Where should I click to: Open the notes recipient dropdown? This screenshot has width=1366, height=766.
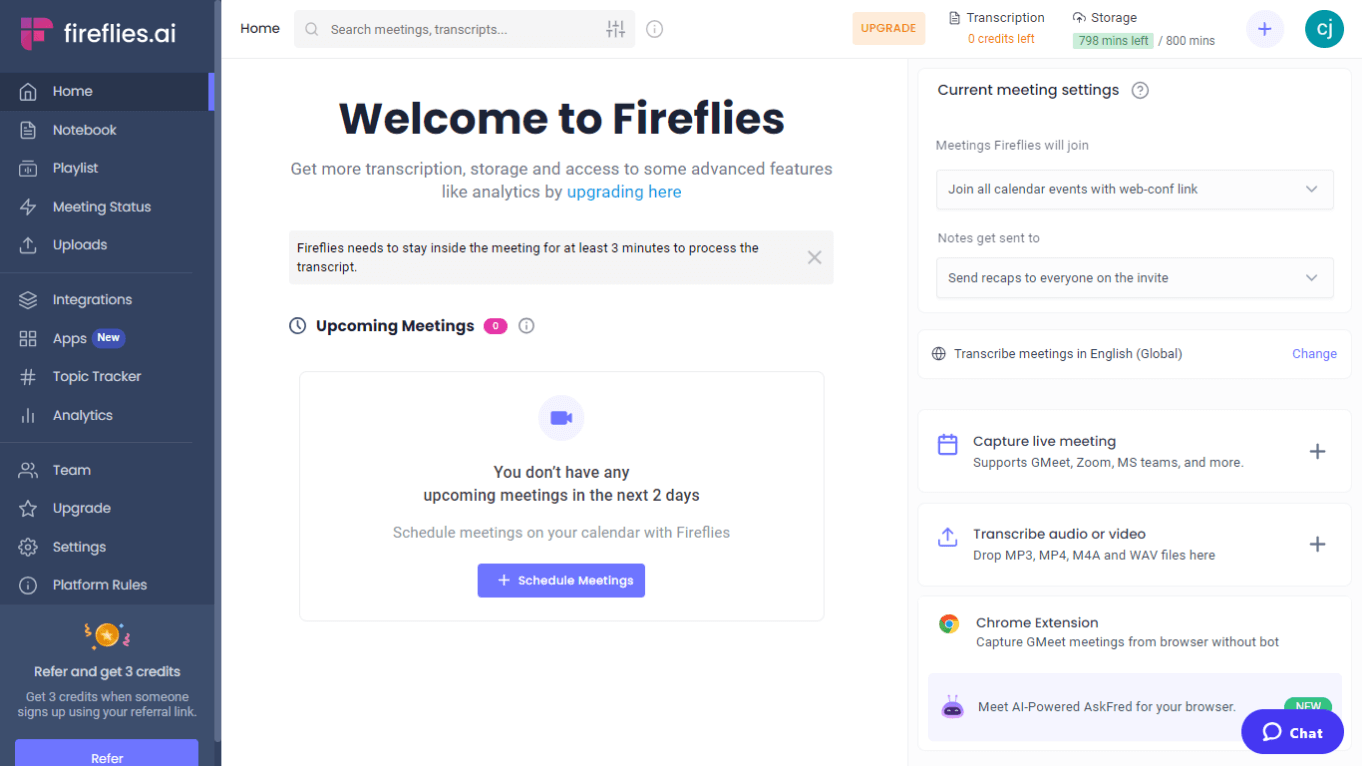coord(1134,277)
